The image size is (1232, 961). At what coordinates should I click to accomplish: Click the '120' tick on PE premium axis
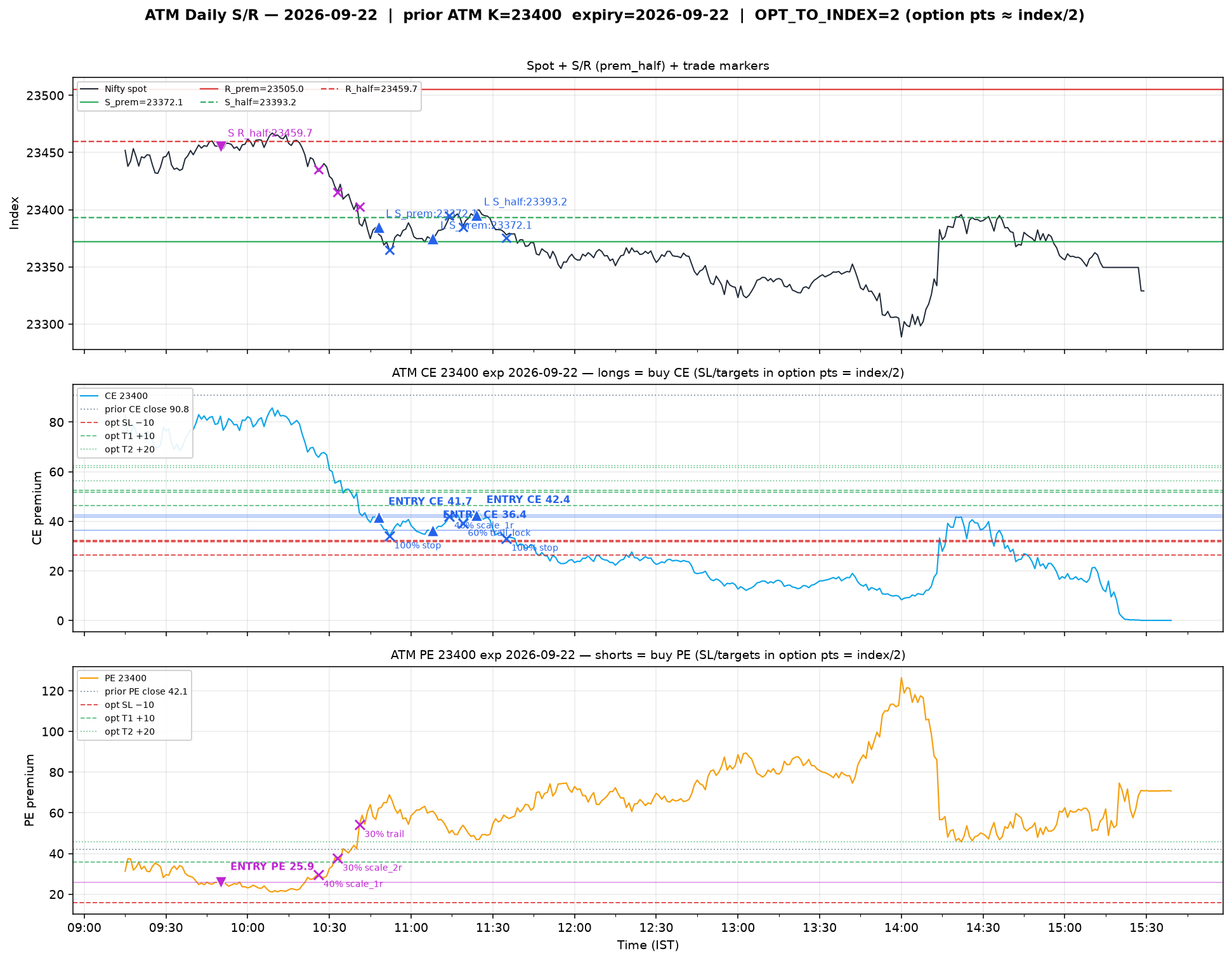pyautogui.click(x=53, y=691)
